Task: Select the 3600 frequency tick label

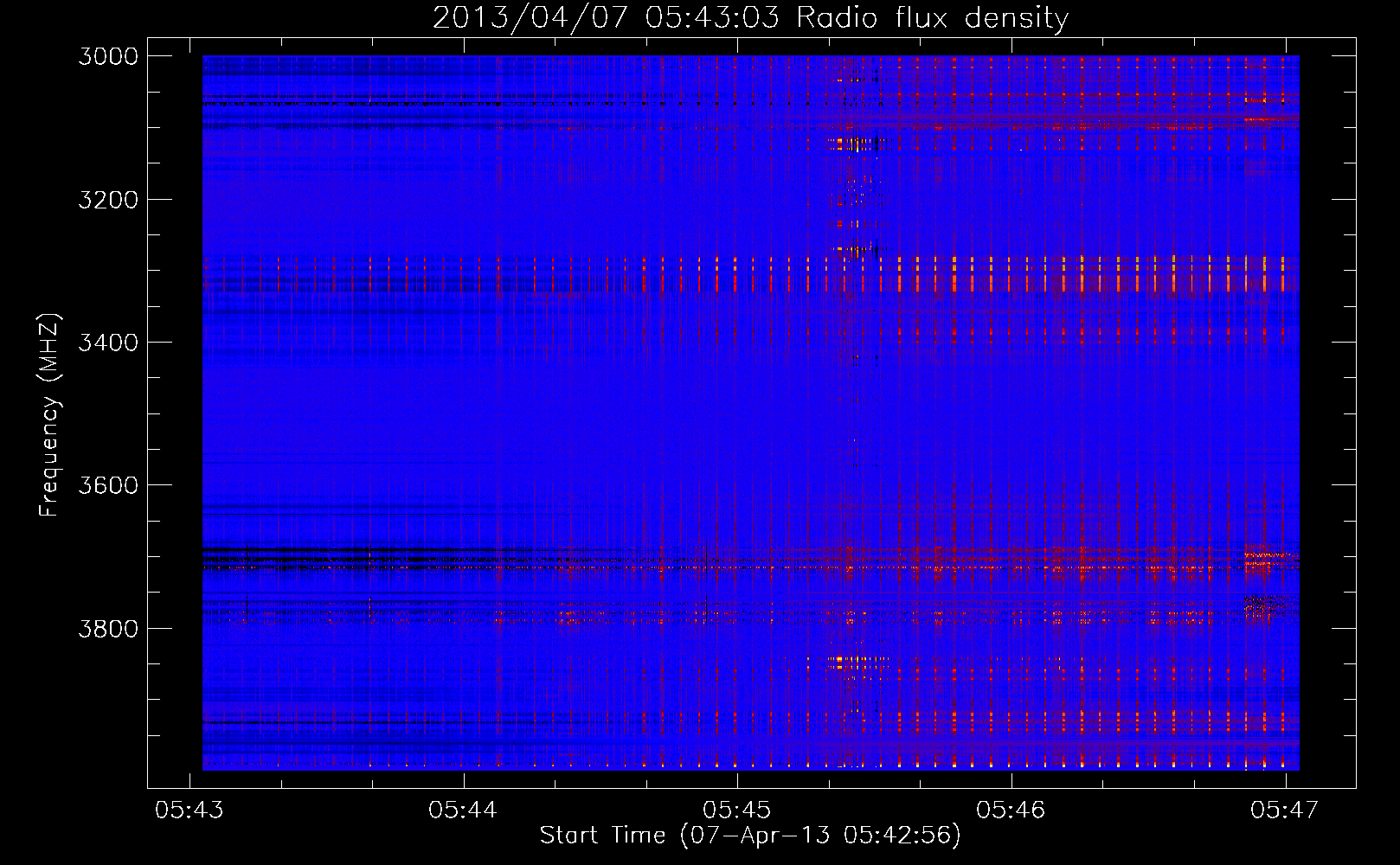Action: tap(108, 485)
